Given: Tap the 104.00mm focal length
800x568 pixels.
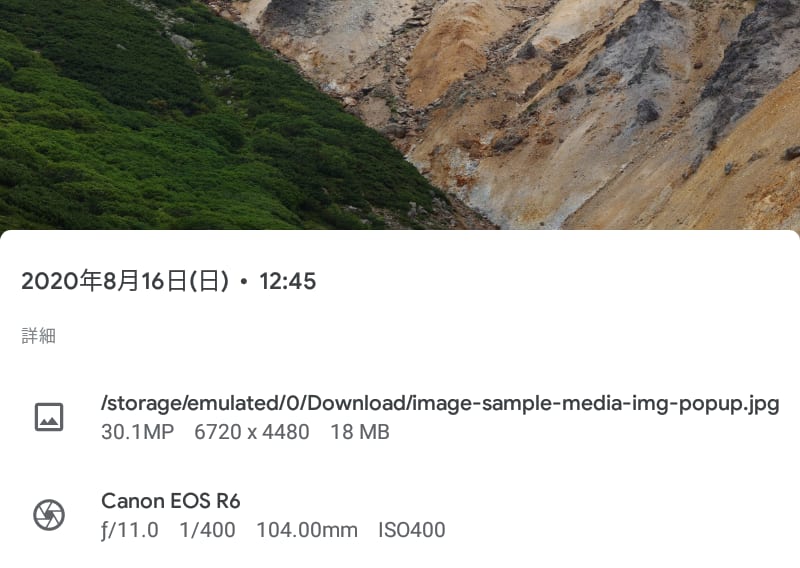Looking at the screenshot, I should click(x=307, y=530).
